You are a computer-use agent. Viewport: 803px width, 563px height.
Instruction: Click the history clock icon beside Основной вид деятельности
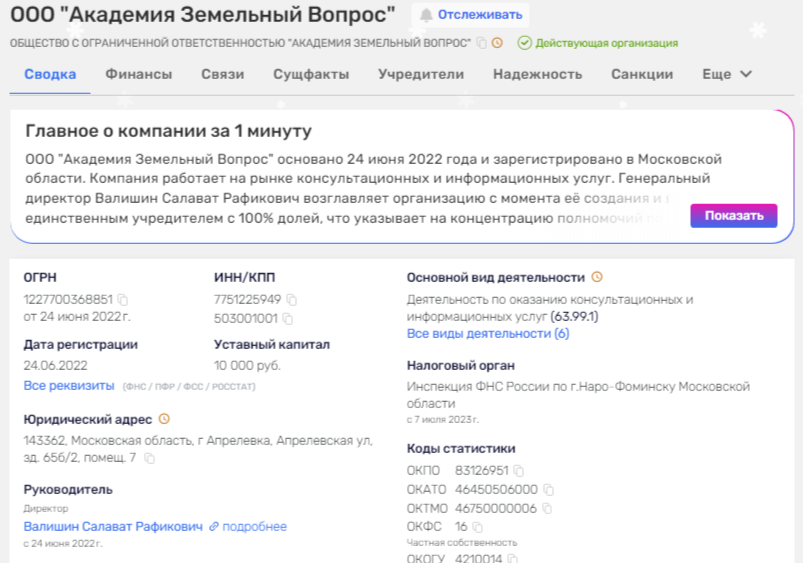click(597, 277)
